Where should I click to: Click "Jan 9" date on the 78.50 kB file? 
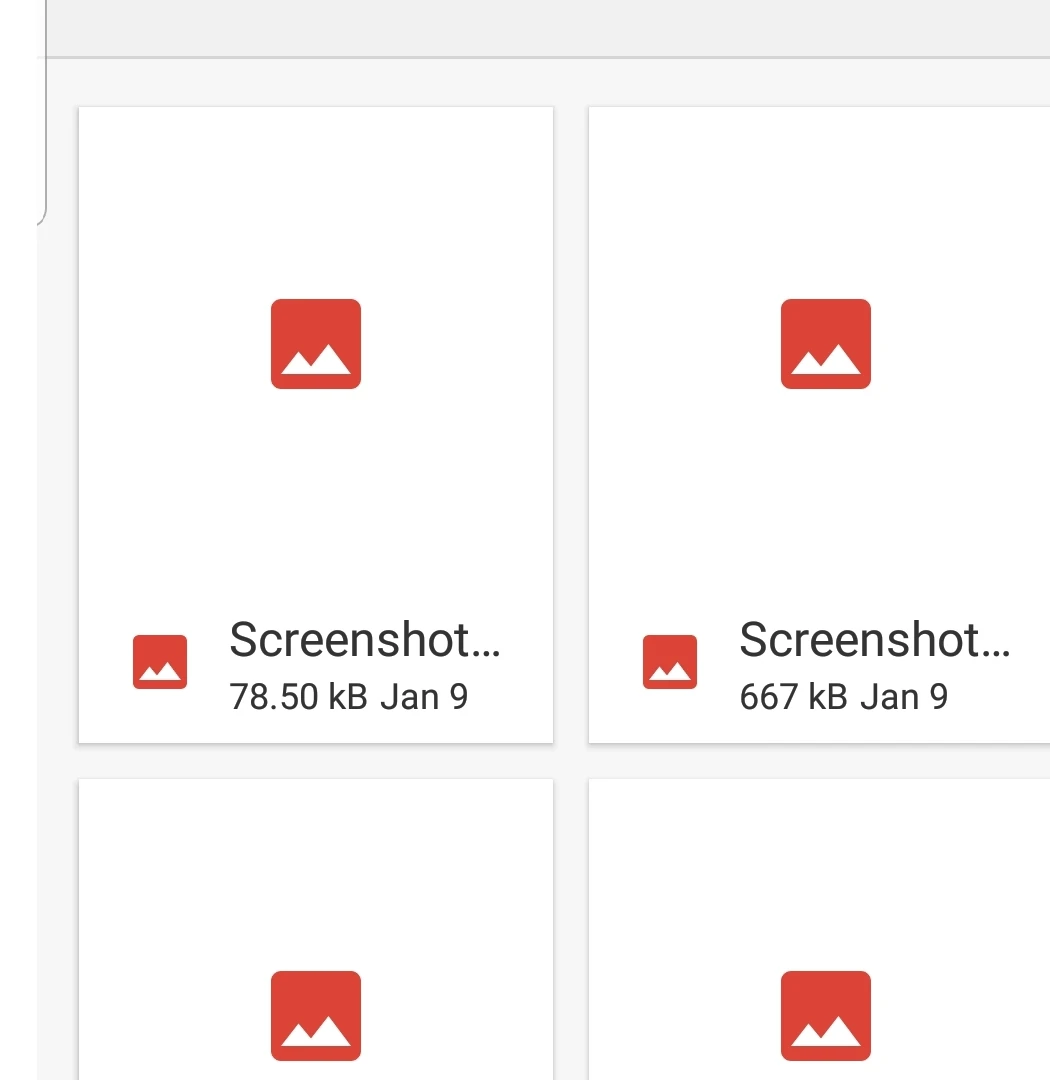point(424,697)
